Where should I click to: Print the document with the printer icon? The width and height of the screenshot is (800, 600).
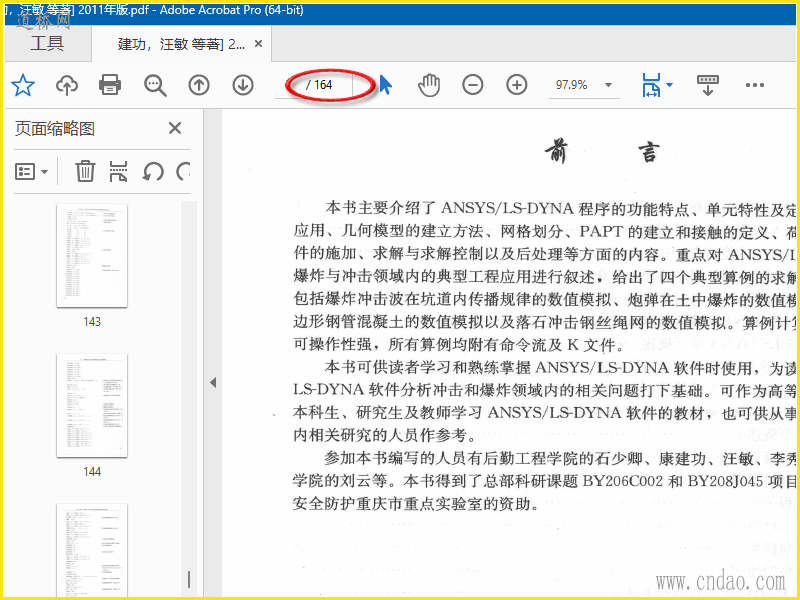[110, 85]
